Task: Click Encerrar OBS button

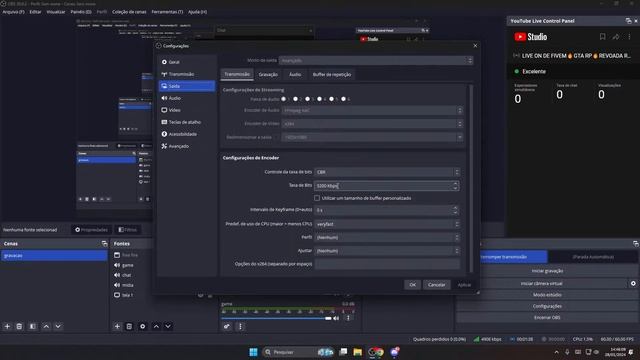Action: [x=547, y=318]
